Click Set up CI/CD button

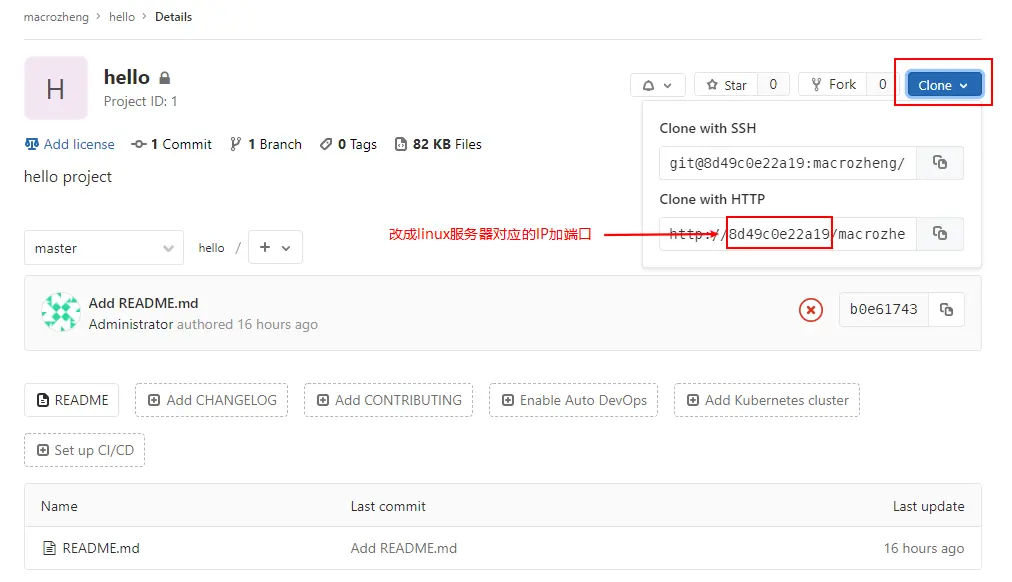(85, 450)
